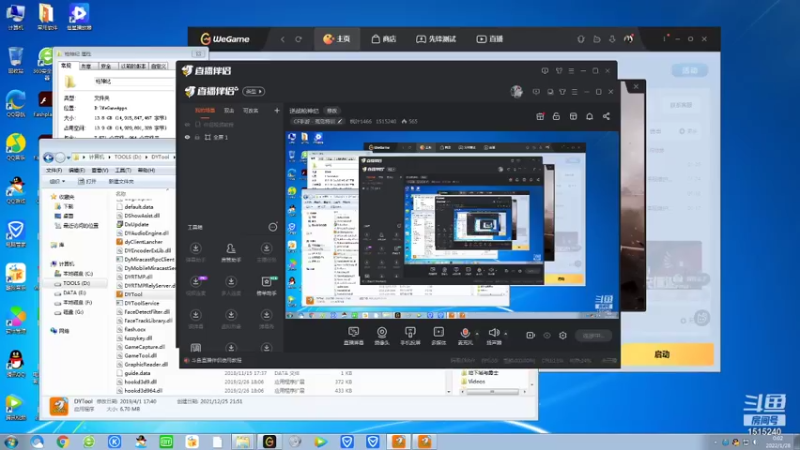Click the Explorer back navigation arrow
The image size is (800, 450).
click(48, 157)
